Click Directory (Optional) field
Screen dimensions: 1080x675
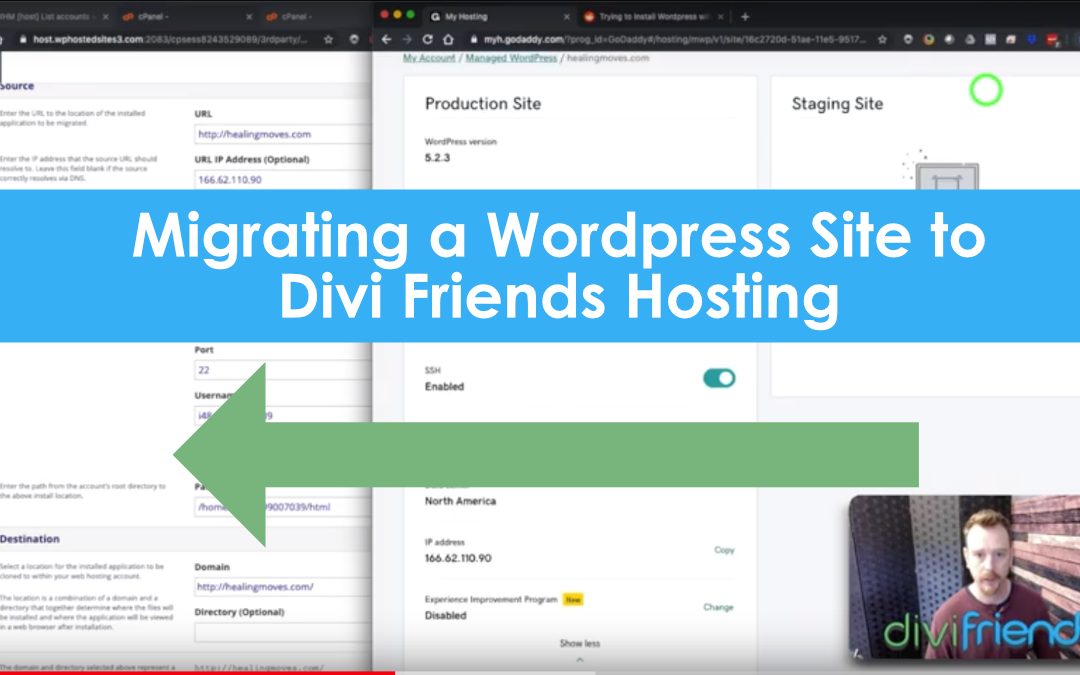pyautogui.click(x=282, y=632)
